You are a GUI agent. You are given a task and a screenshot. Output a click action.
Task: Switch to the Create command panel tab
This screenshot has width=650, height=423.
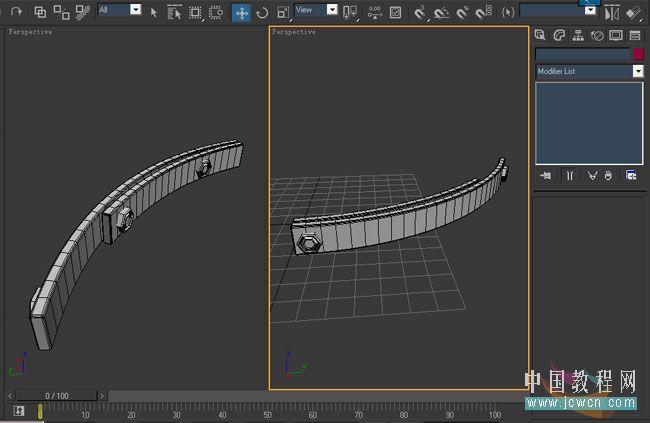click(x=540, y=35)
